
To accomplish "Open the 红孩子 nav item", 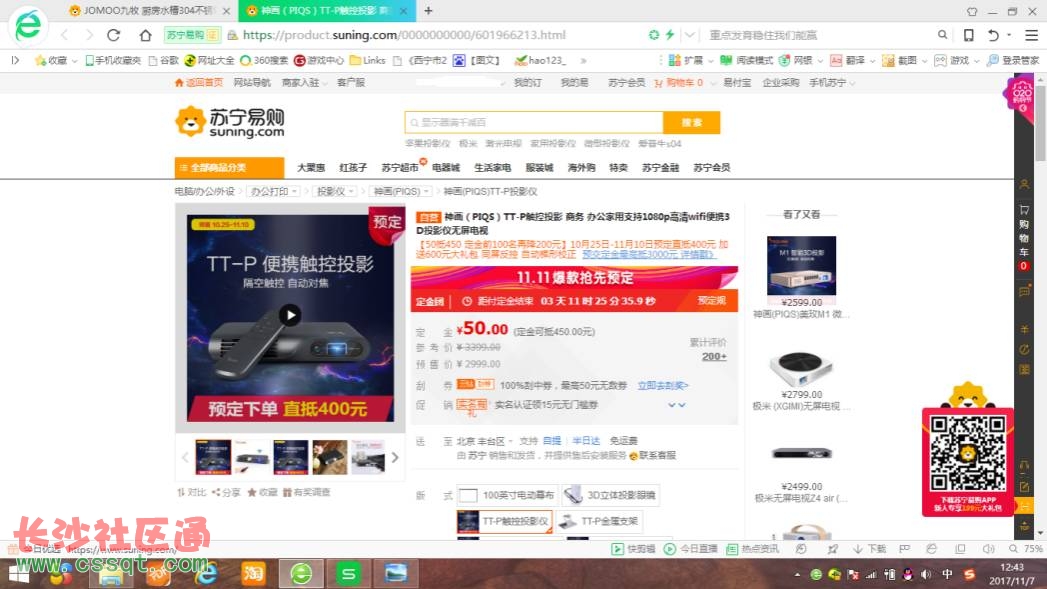I will pyautogui.click(x=353, y=168).
